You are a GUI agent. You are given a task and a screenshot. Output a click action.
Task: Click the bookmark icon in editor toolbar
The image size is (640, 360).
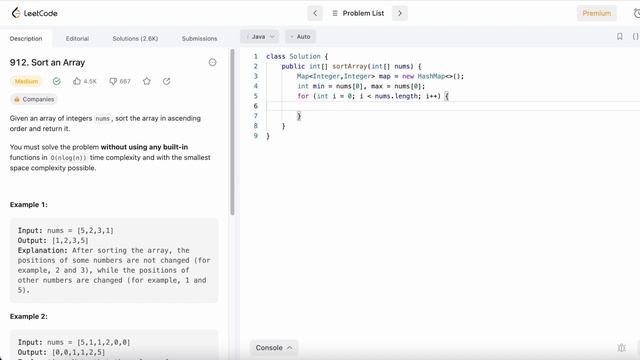(x=620, y=37)
